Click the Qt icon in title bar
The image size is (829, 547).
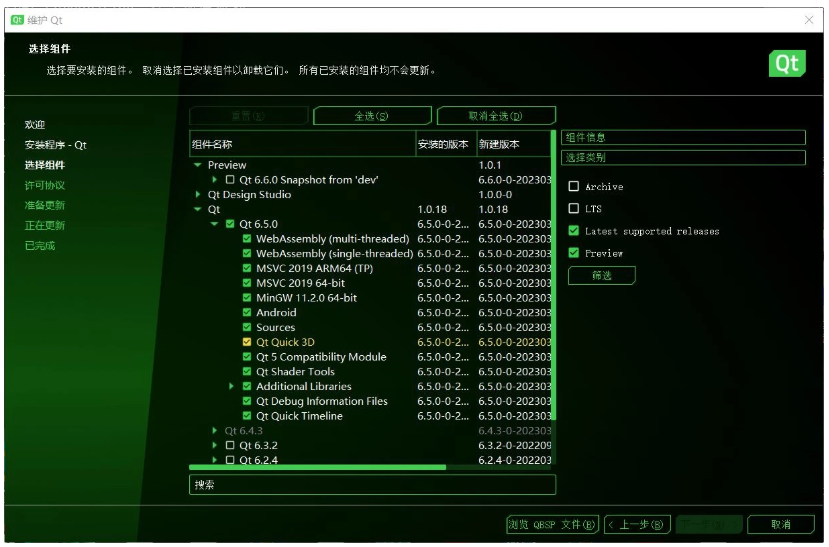point(17,20)
